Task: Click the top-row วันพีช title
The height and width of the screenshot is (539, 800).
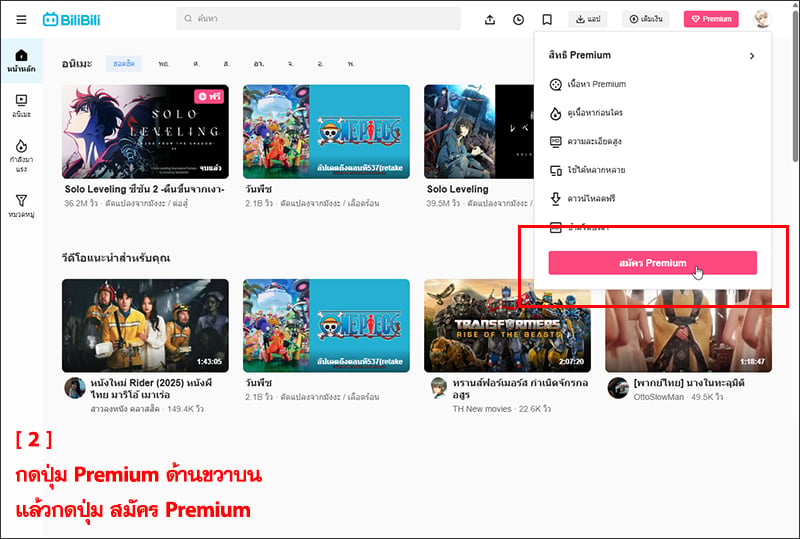Action: (259, 189)
